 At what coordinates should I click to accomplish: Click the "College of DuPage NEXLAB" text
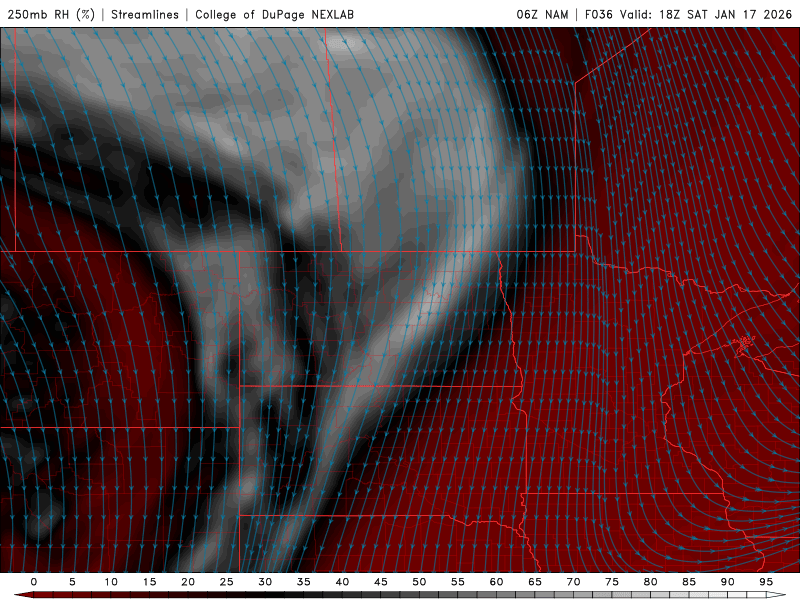(x=274, y=14)
